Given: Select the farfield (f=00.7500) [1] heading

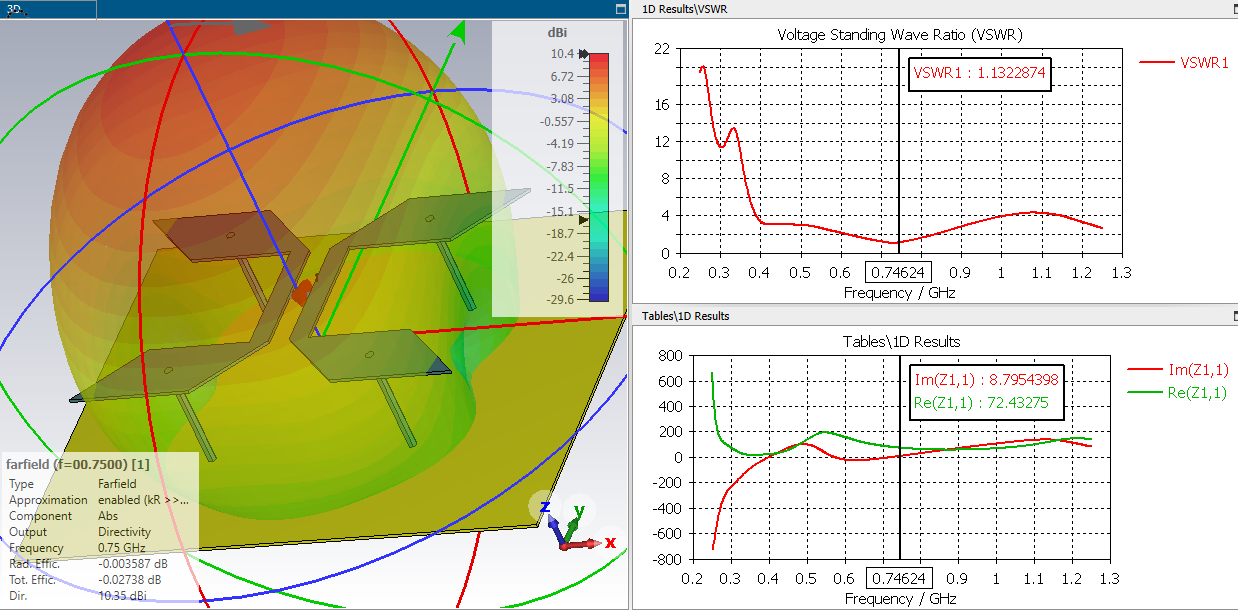Looking at the screenshot, I should 78,465.
